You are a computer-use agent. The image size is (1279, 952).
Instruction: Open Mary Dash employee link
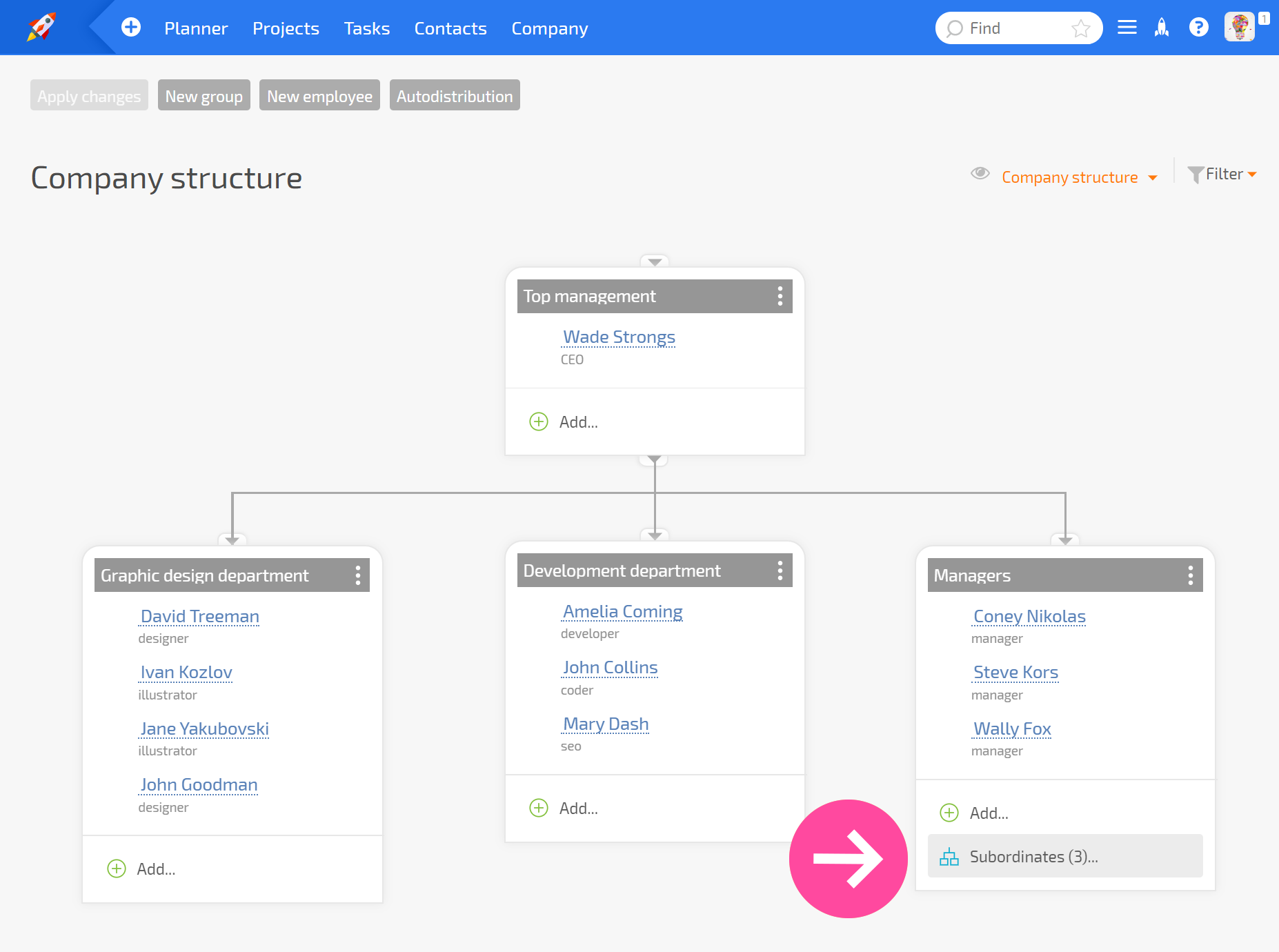point(606,724)
